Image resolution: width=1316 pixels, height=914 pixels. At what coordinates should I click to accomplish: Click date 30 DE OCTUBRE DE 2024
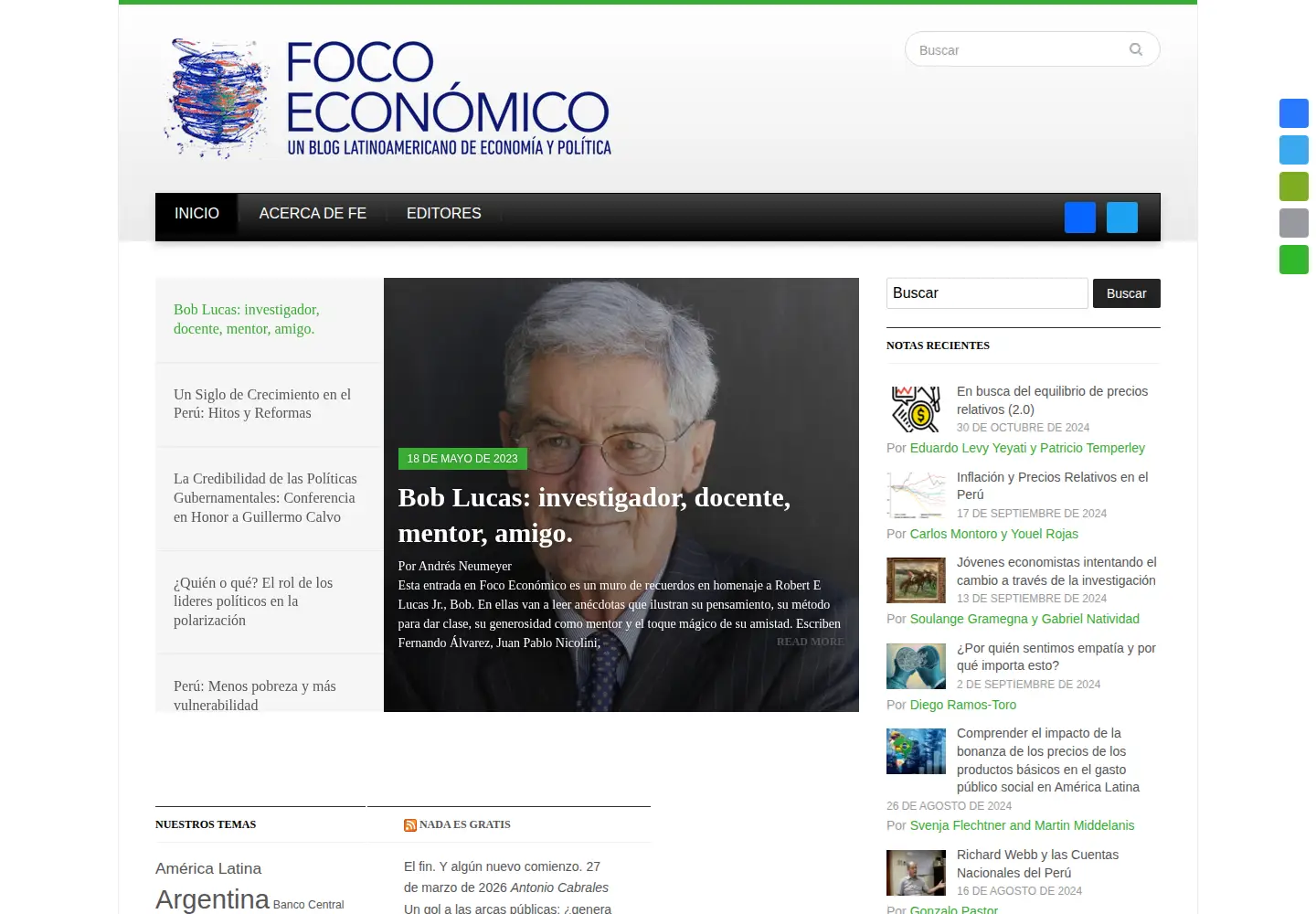[1023, 428]
